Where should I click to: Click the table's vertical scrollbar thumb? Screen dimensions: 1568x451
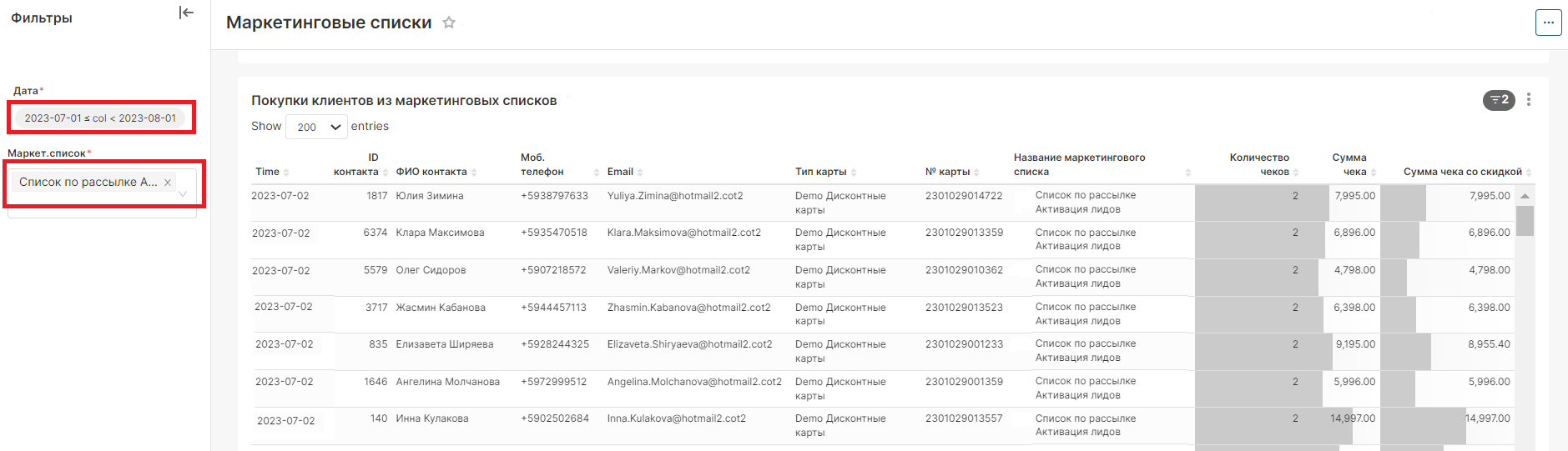pyautogui.click(x=1525, y=221)
